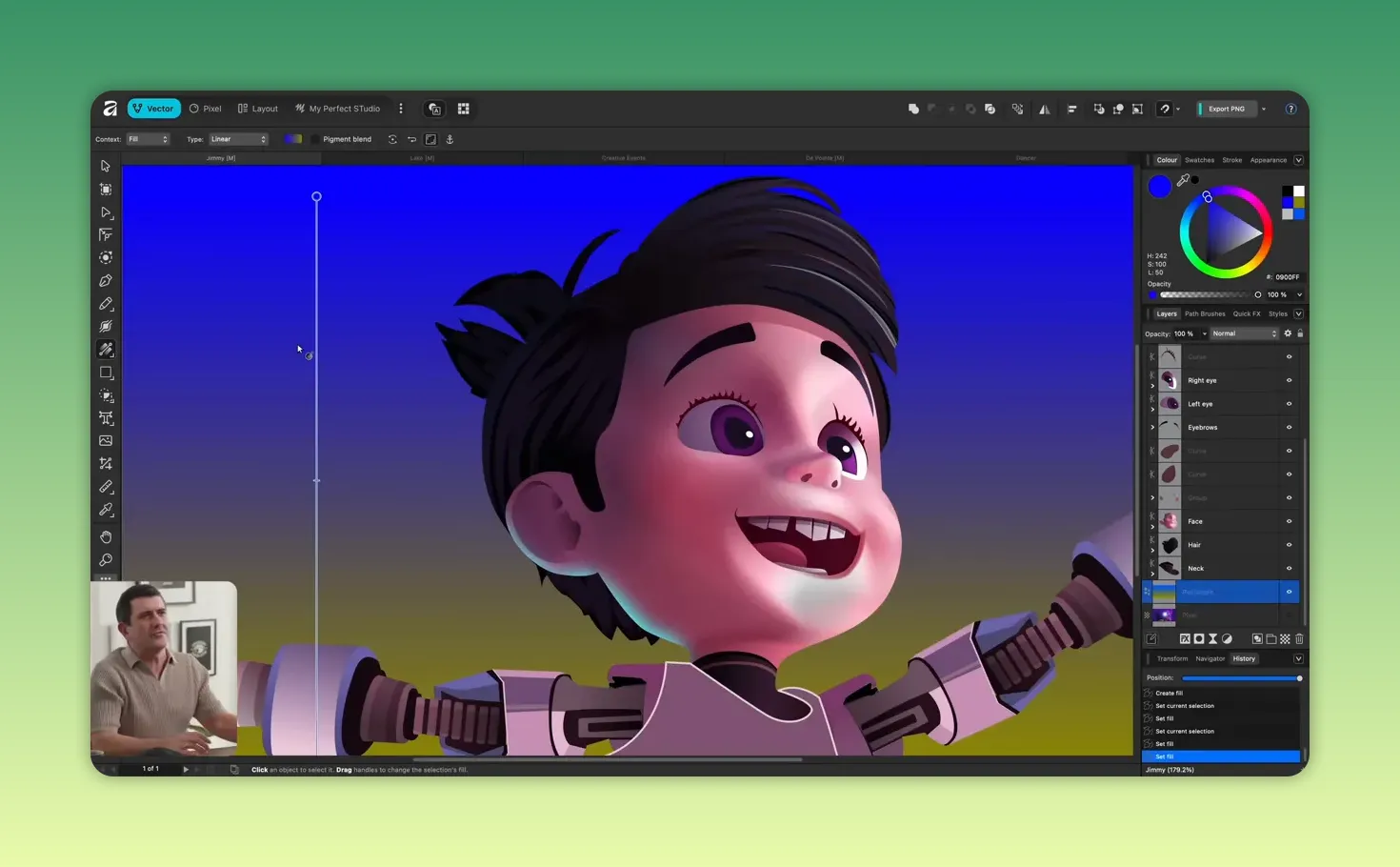Switch to the Swatches tab
The width and height of the screenshot is (1400, 867).
(1199, 160)
